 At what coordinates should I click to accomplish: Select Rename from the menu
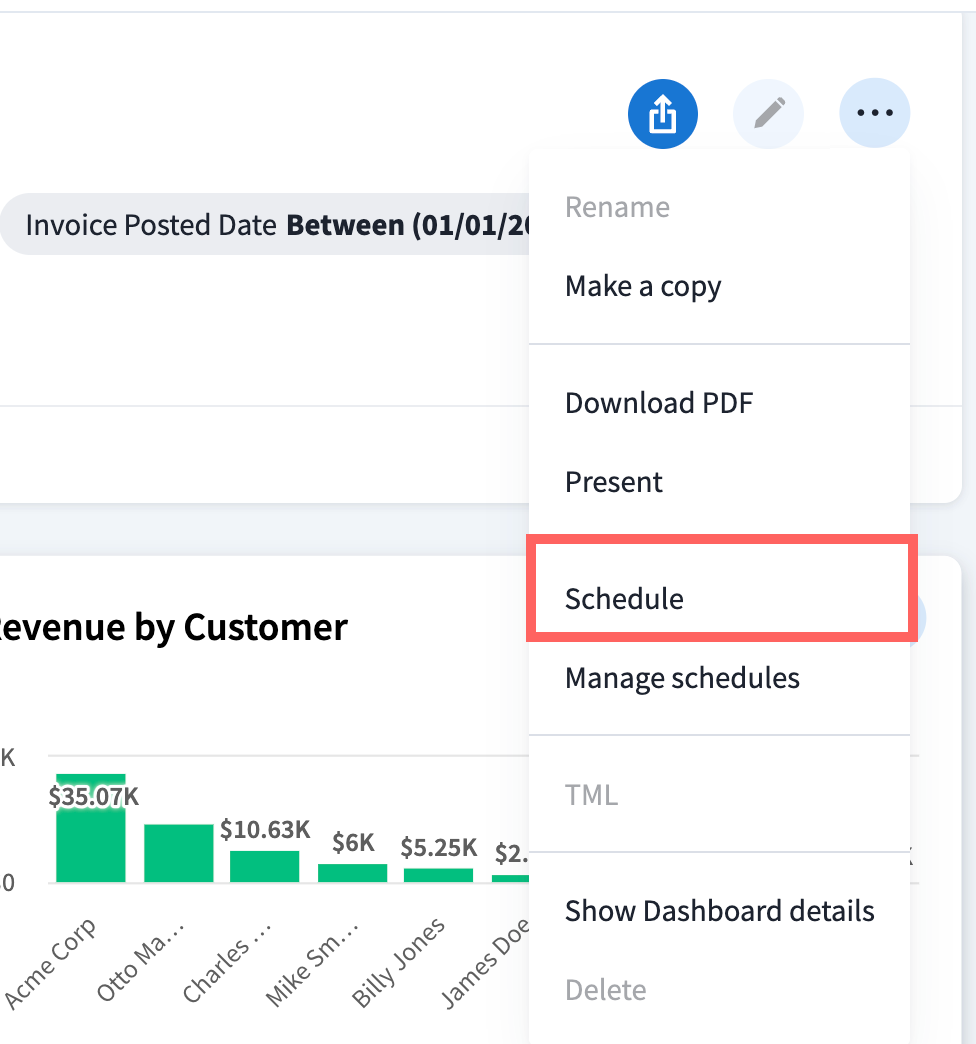[617, 207]
